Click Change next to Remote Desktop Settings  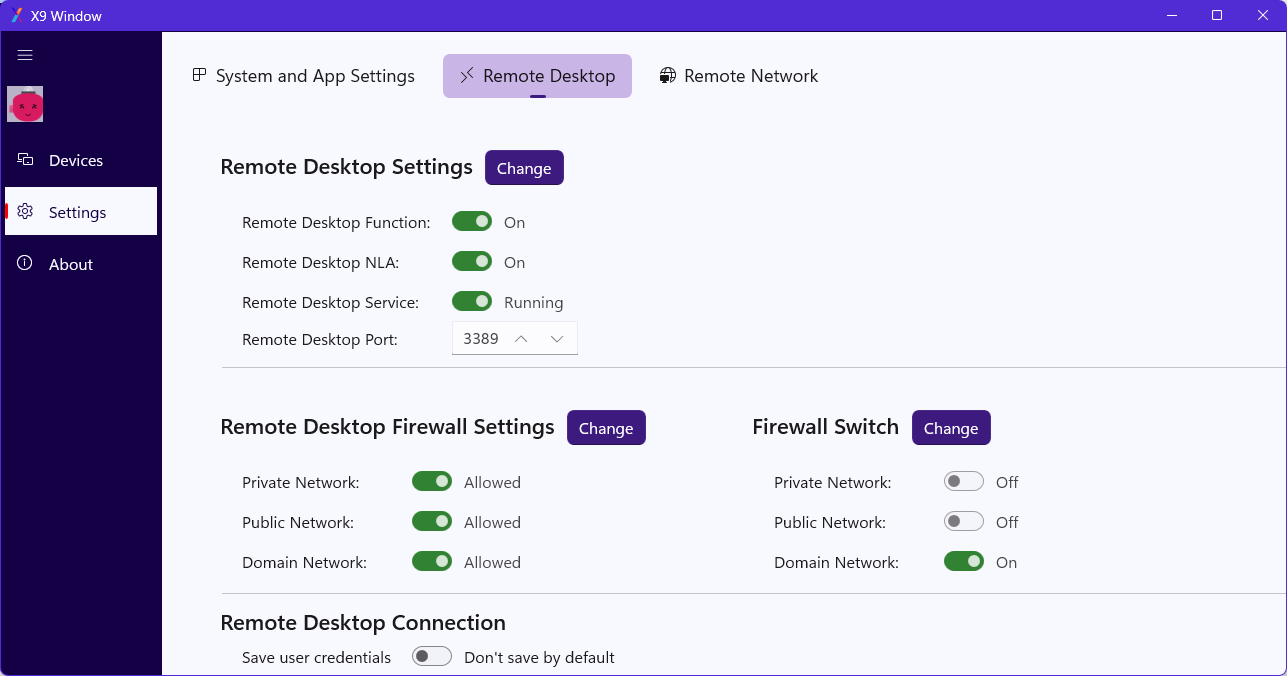[x=524, y=168]
